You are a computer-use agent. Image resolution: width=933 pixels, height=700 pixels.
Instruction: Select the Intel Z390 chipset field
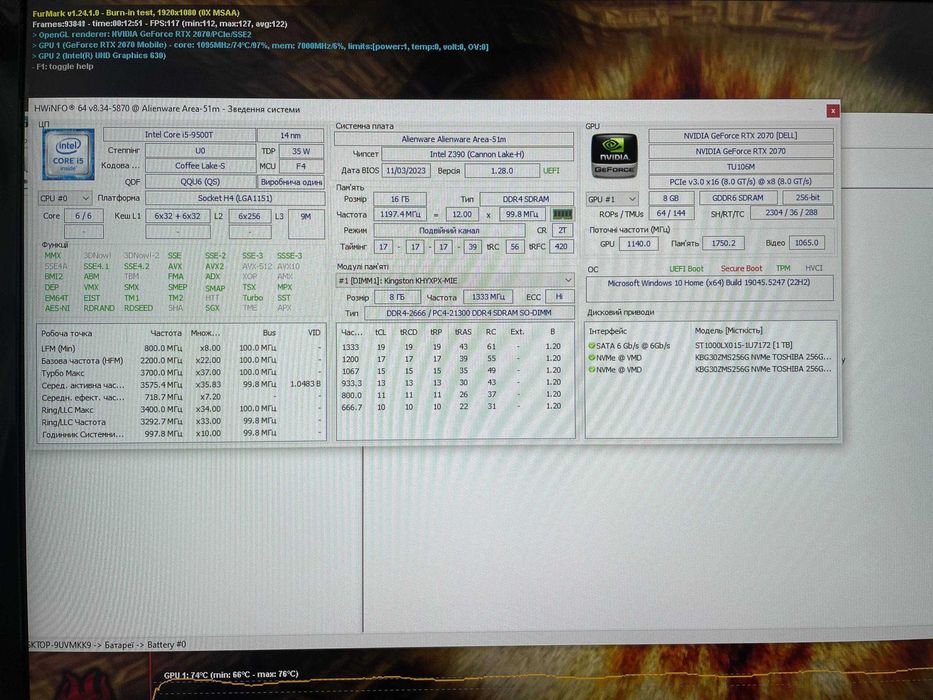(477, 154)
